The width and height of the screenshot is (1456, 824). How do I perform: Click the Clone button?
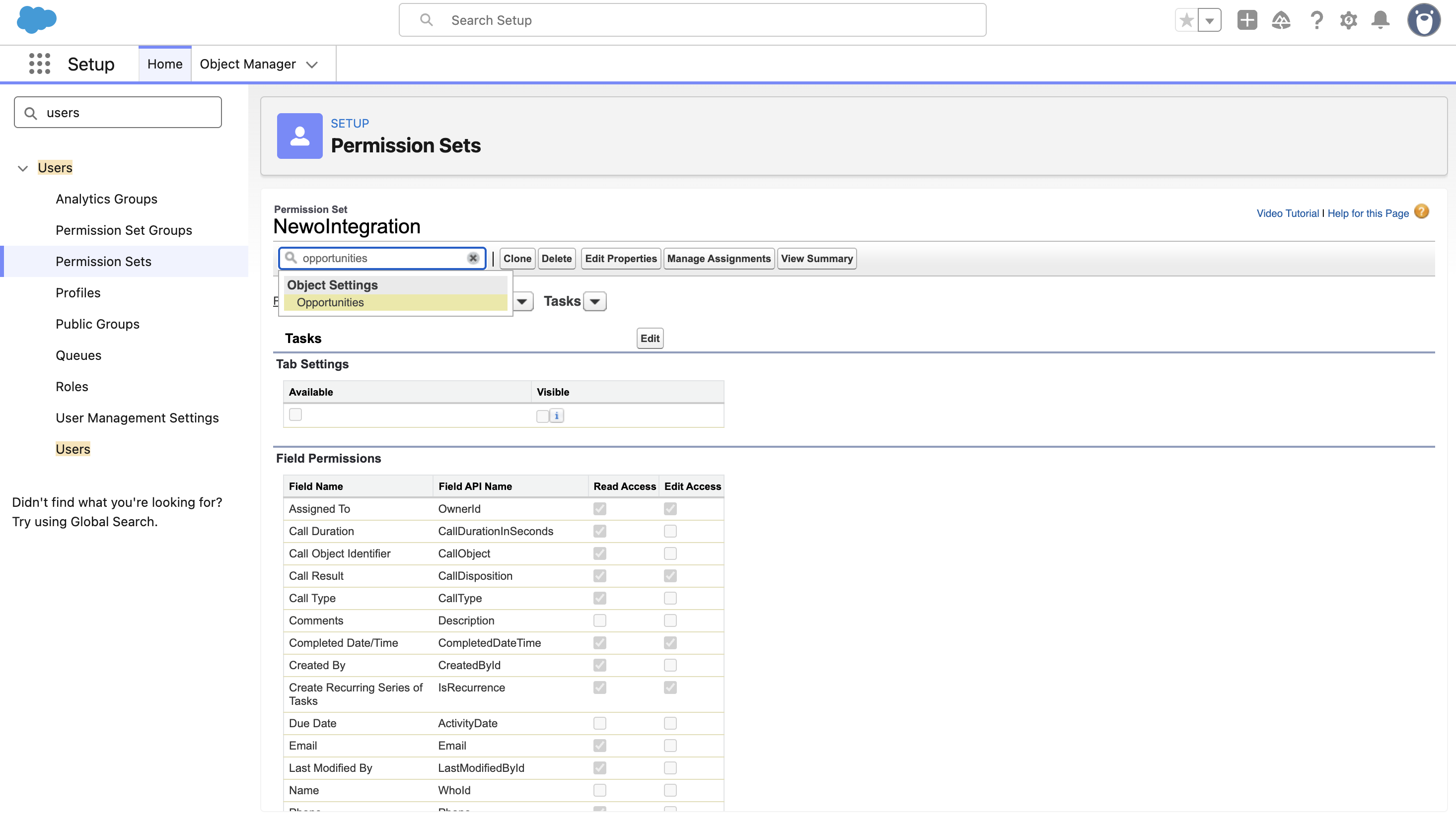(x=517, y=259)
